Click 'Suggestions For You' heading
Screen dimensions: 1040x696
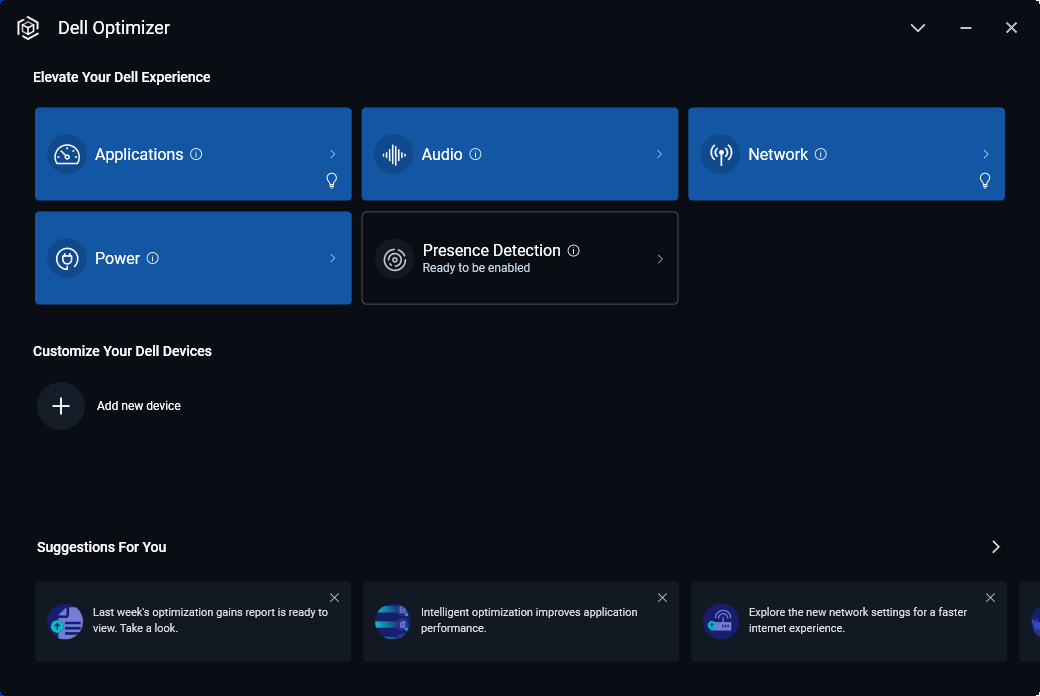101,547
